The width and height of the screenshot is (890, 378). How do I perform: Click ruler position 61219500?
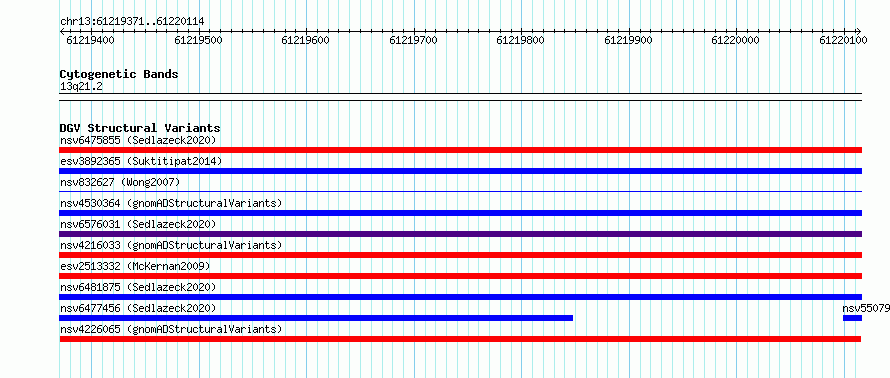click(x=198, y=40)
